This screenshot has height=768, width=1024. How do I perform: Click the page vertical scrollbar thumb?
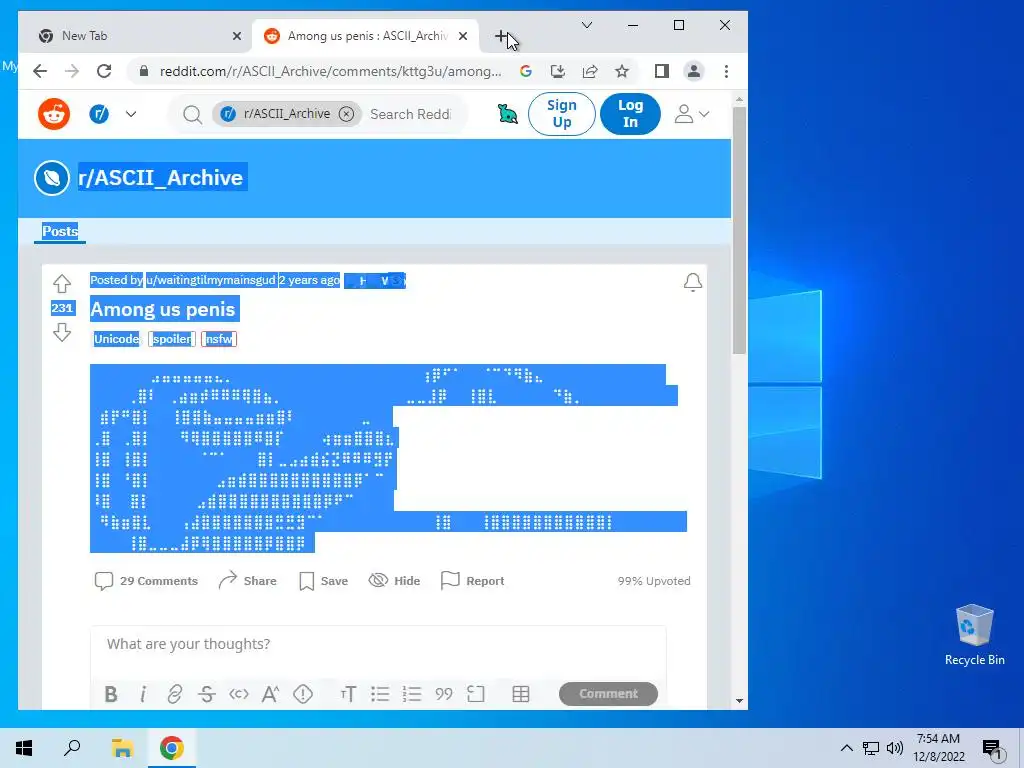point(739,230)
